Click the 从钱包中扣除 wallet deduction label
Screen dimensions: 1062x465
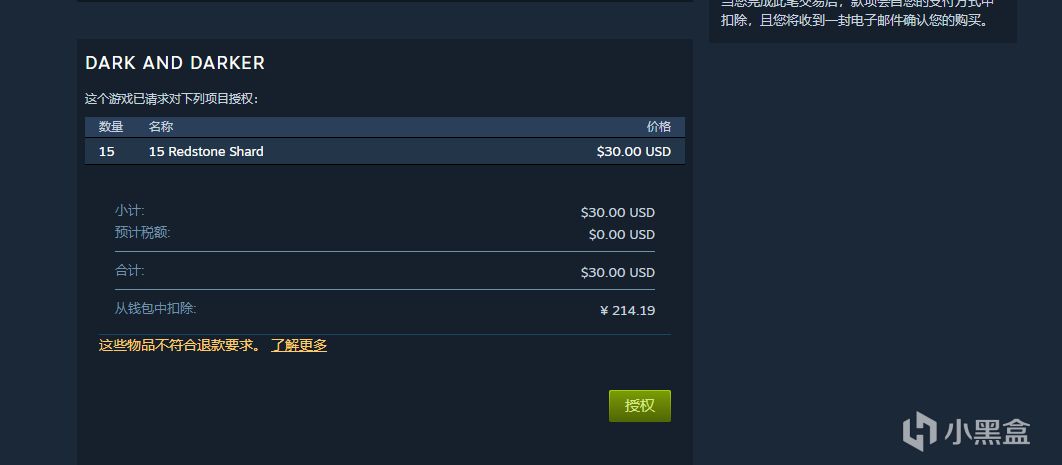[163, 309]
